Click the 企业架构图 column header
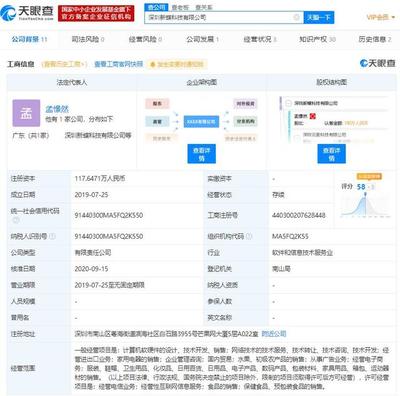Image resolution: width=400 pixels, height=396 pixels. point(201,82)
